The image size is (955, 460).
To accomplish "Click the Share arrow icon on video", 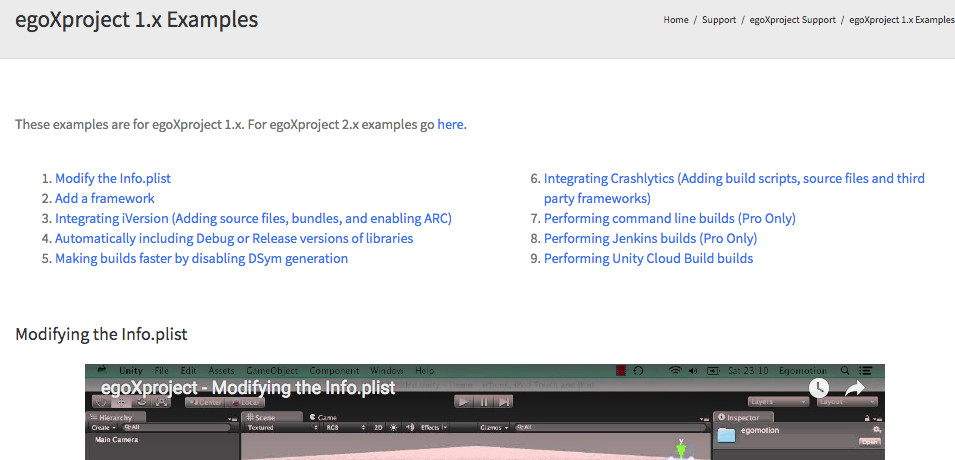I will 856,387.
